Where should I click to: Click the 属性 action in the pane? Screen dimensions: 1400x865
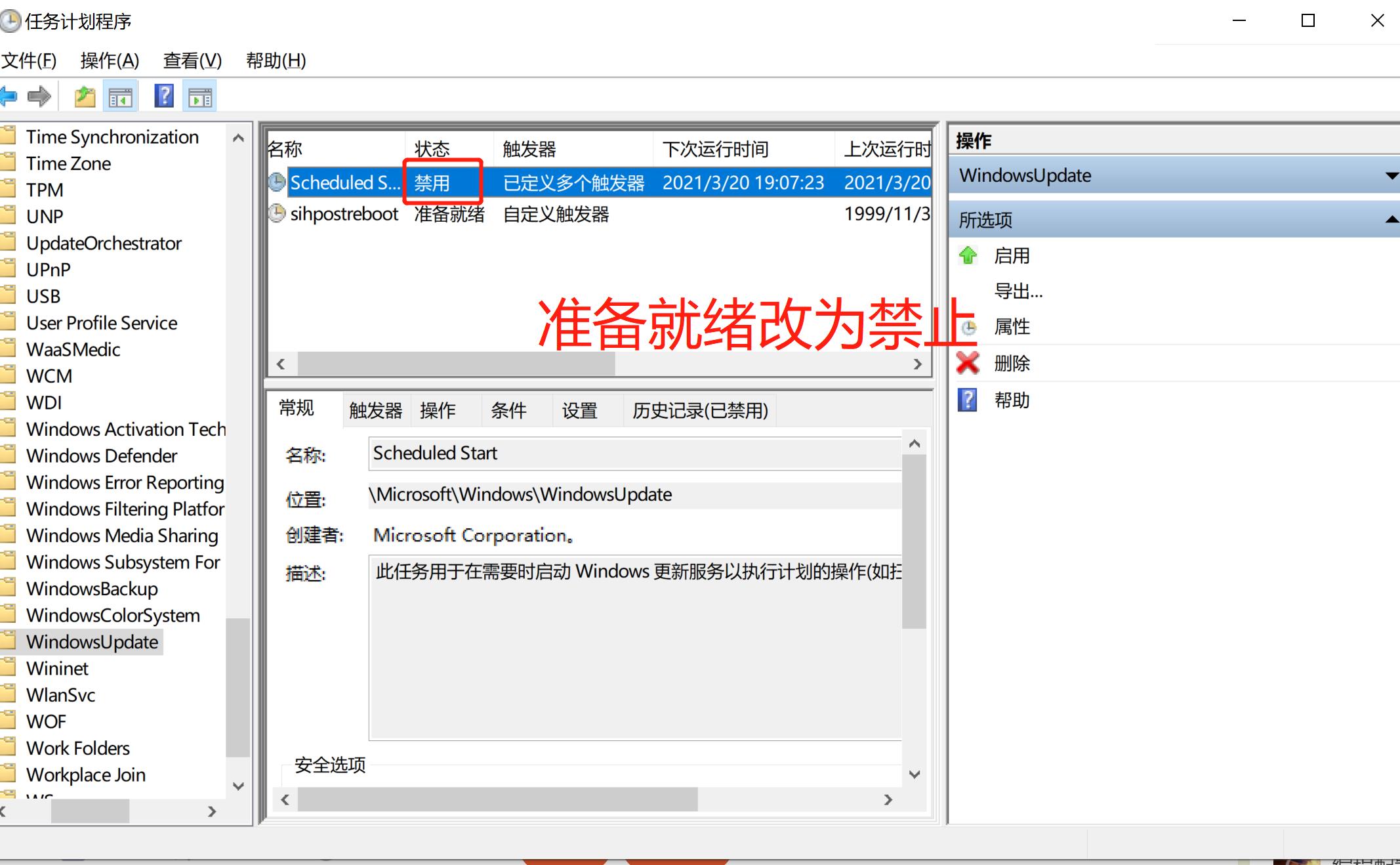coord(1012,327)
